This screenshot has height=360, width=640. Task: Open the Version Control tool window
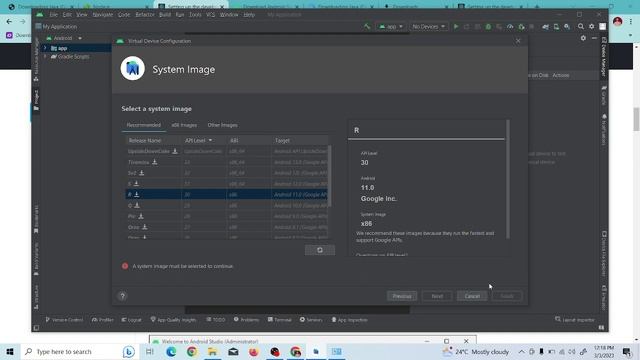[64, 320]
